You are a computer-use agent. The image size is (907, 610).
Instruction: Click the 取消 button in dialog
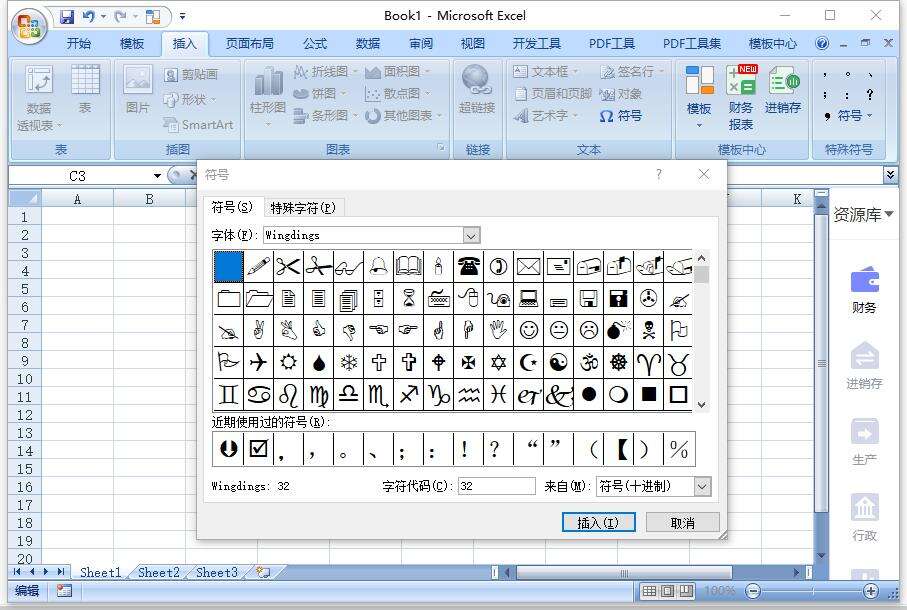[683, 523]
